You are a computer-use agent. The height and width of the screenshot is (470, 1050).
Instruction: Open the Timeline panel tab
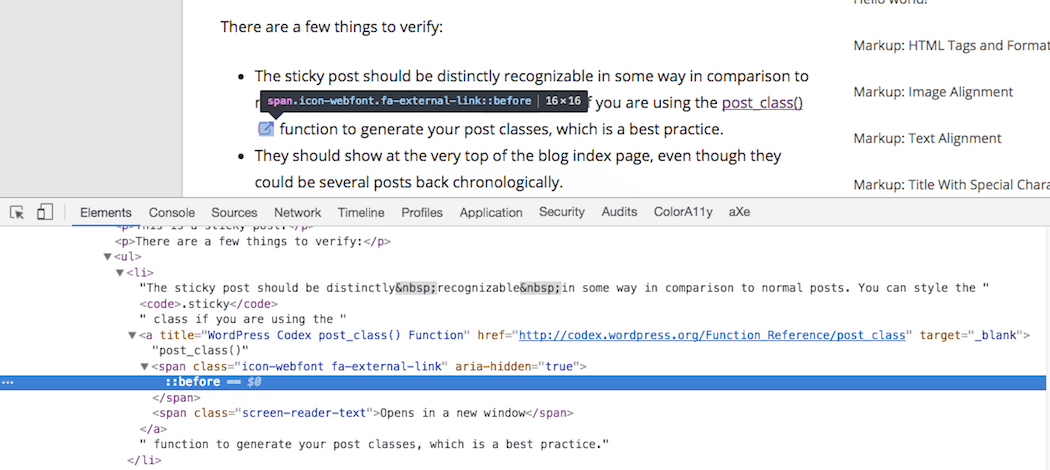(x=361, y=212)
